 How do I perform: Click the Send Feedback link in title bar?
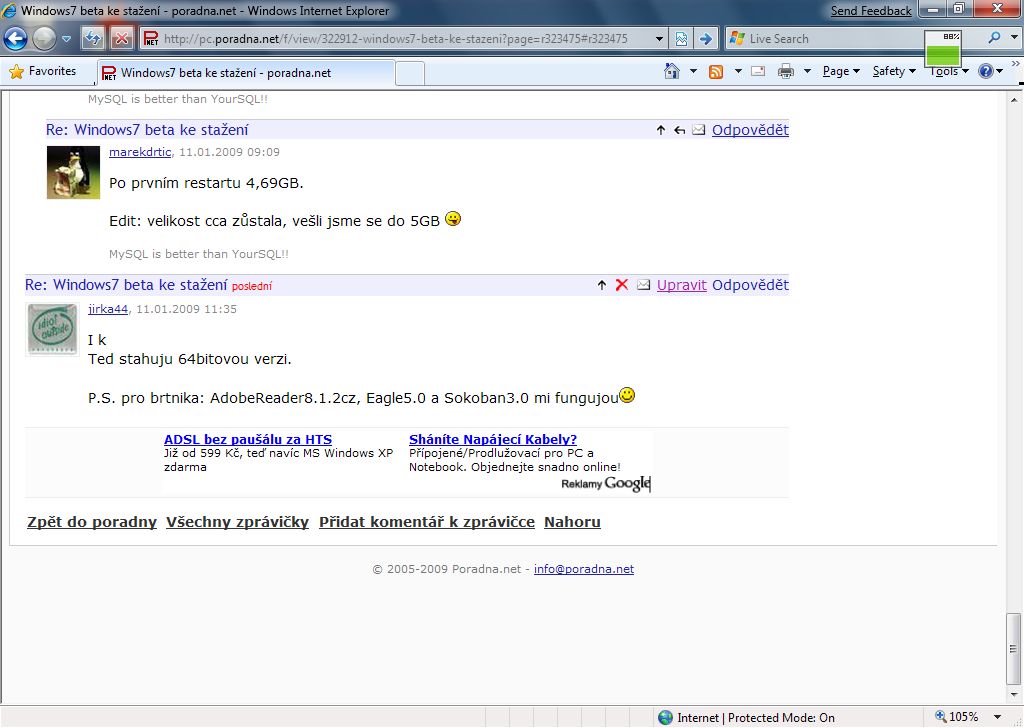tap(871, 10)
